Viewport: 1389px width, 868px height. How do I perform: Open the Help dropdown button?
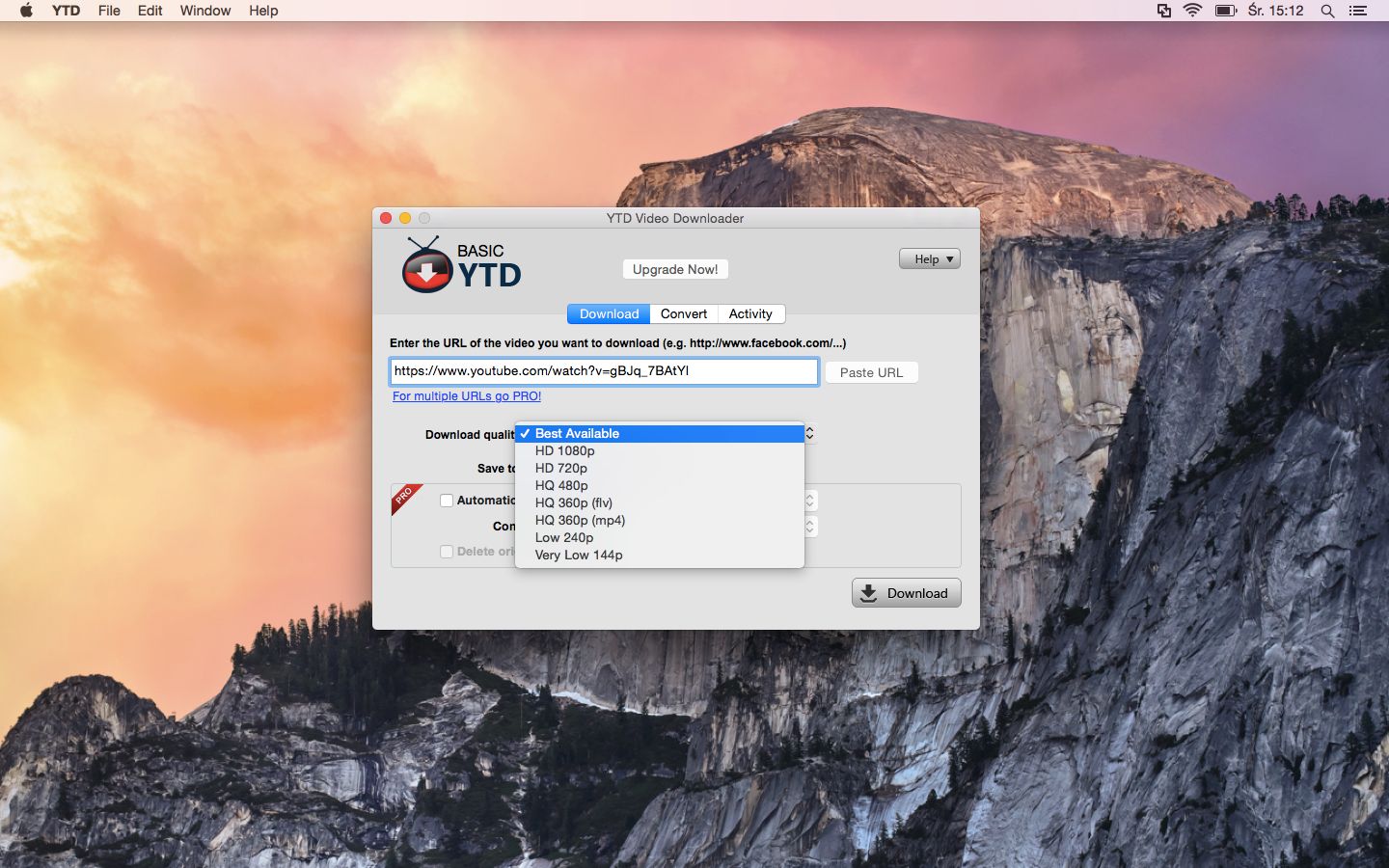pos(930,258)
